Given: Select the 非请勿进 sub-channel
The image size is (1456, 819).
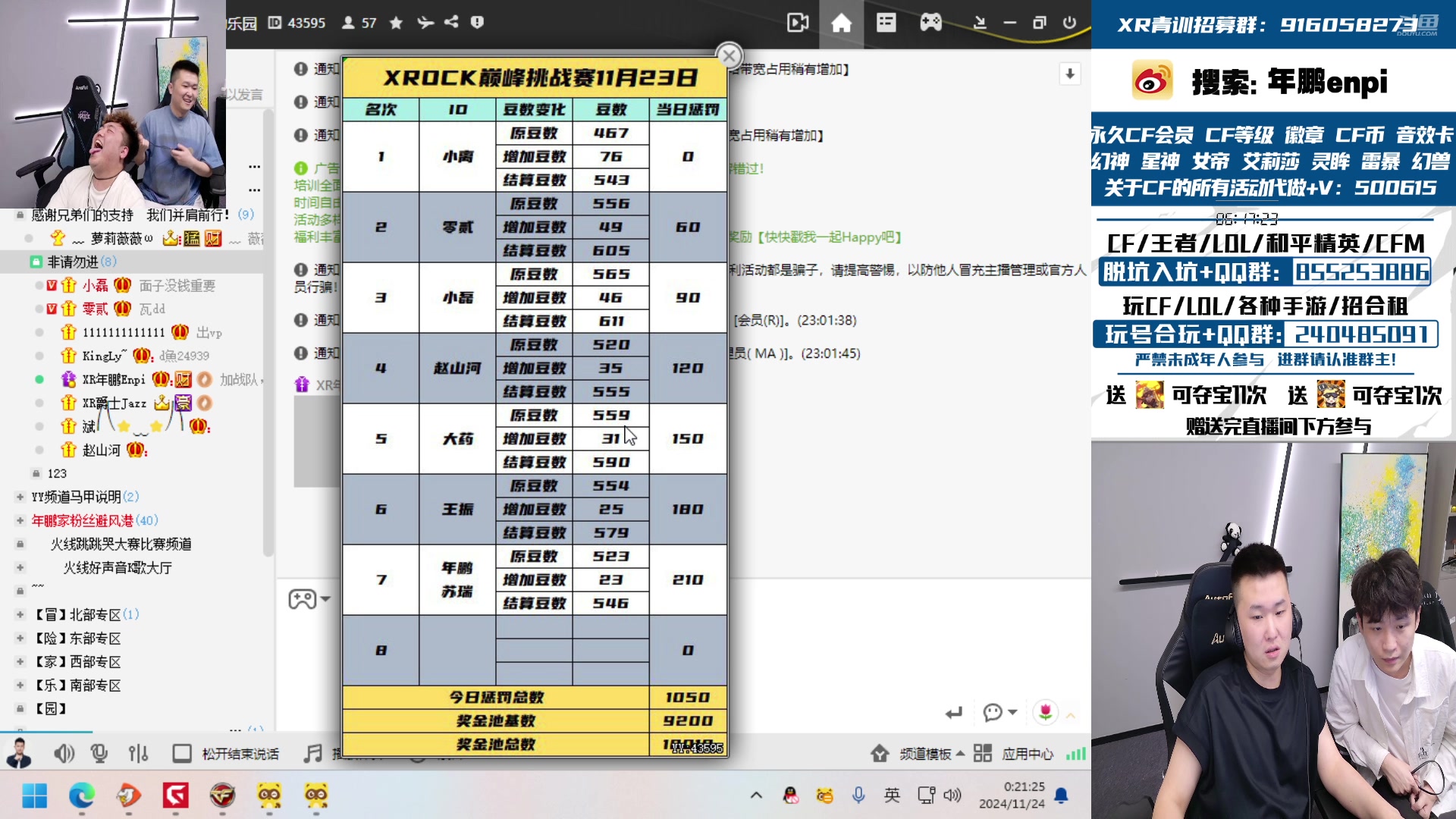Looking at the screenshot, I should (73, 262).
